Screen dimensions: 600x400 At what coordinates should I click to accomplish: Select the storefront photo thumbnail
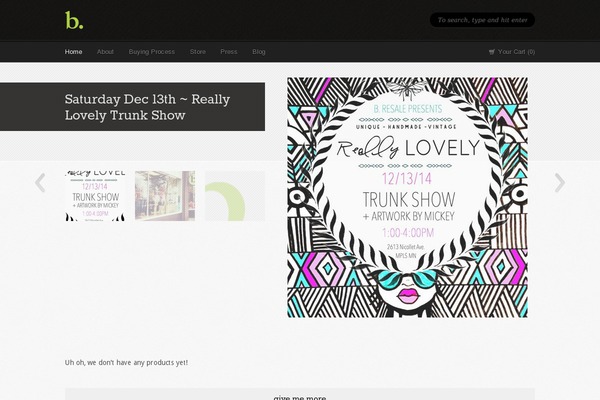(x=165, y=196)
